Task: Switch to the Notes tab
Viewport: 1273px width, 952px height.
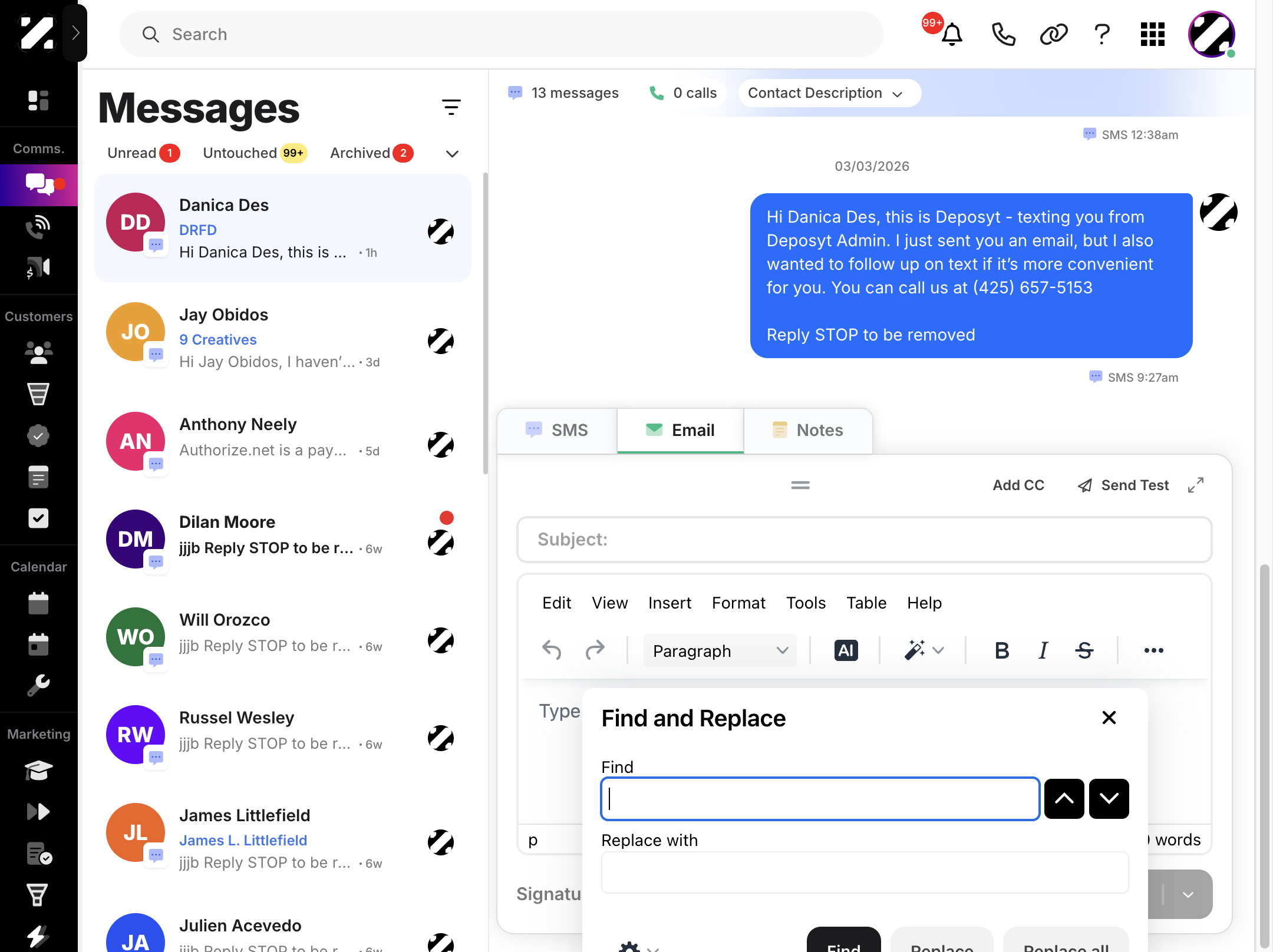Action: point(808,430)
